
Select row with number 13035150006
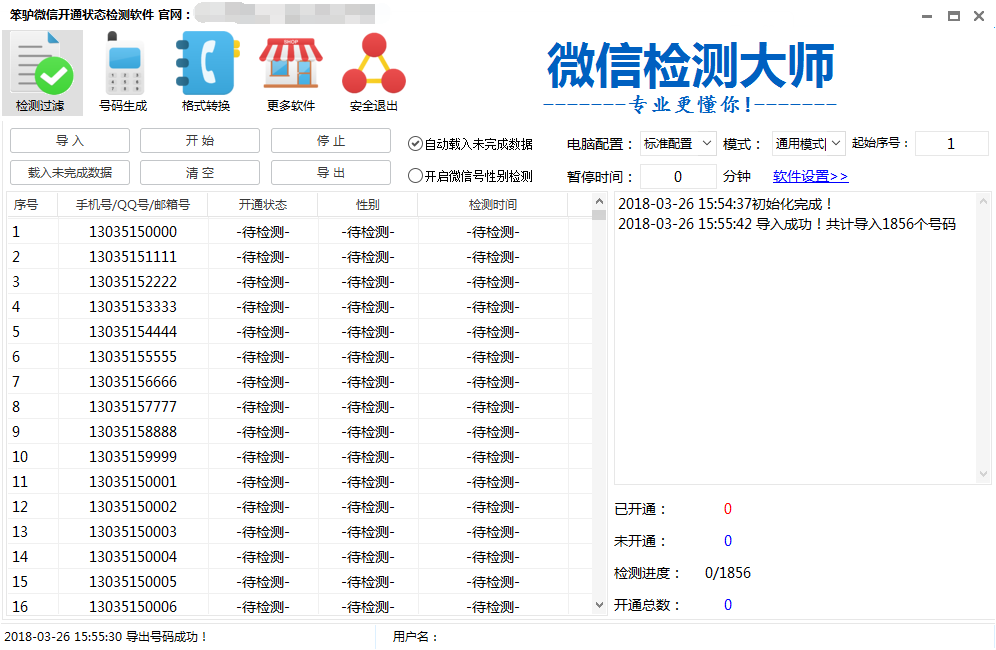click(300, 606)
